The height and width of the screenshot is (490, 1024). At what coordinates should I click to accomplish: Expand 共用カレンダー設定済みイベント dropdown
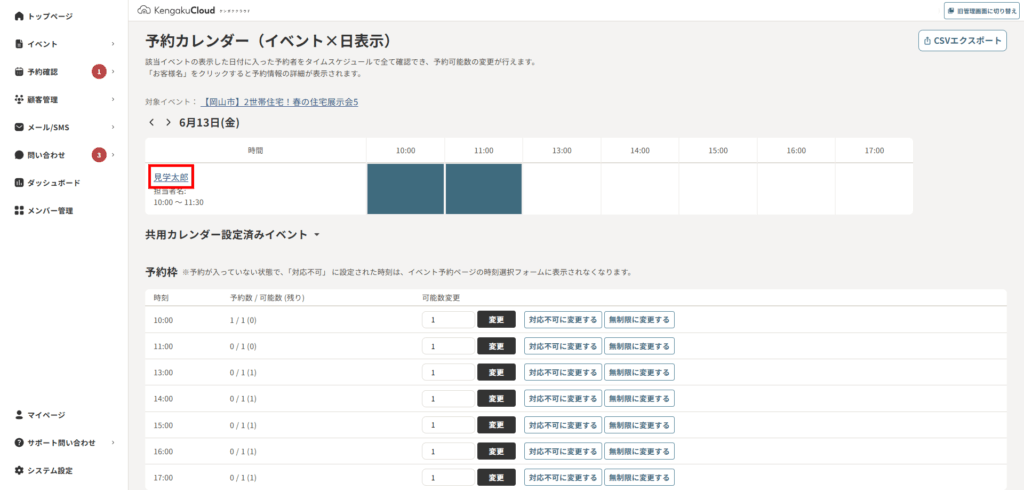point(317,235)
